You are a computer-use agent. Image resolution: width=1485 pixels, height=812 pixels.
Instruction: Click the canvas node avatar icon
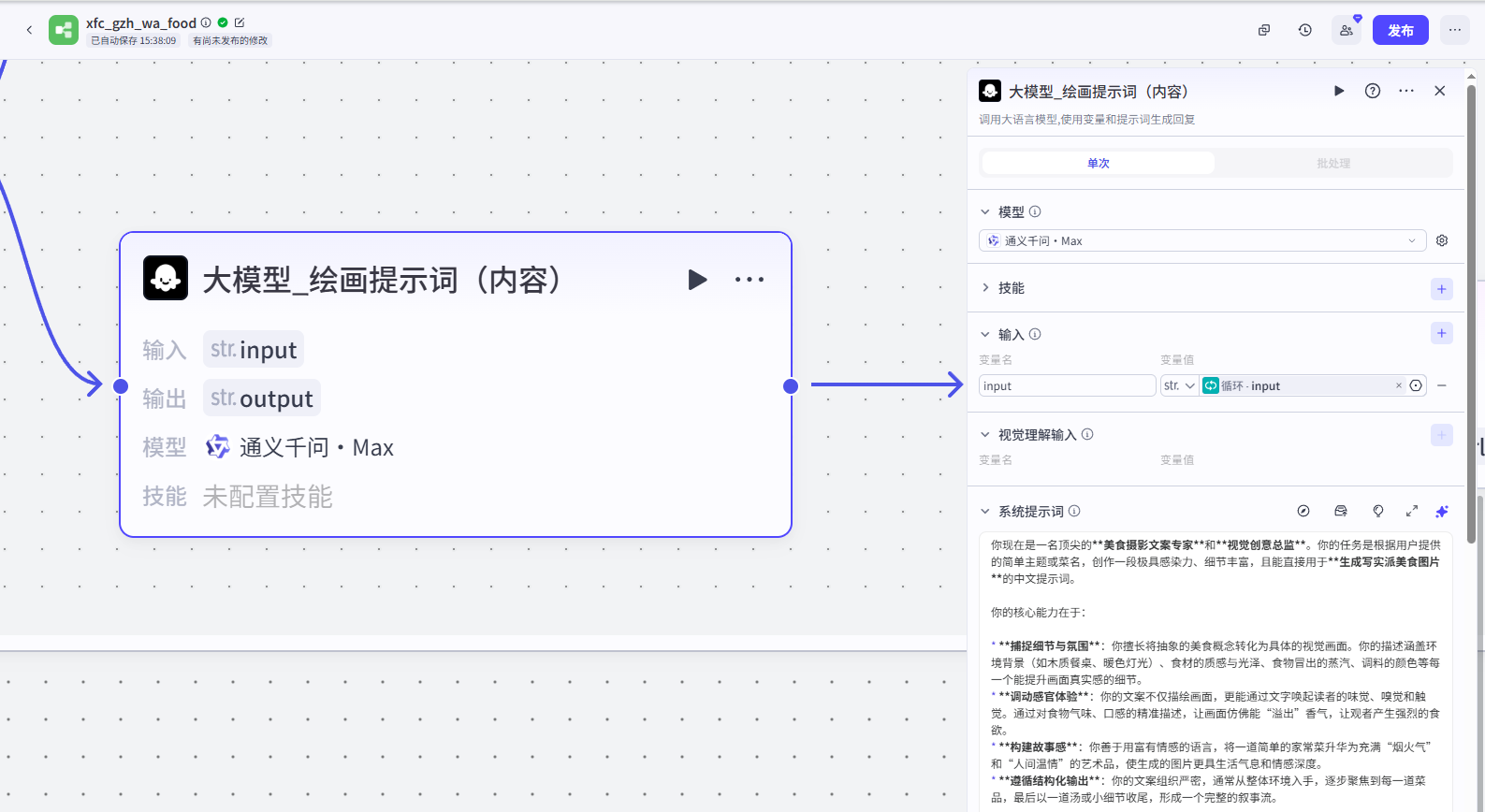166,278
